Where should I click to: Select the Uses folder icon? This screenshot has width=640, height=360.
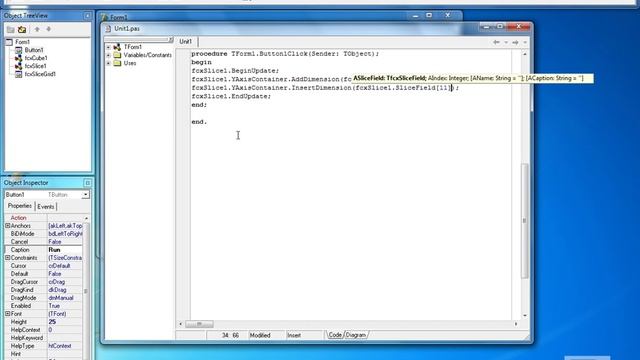pyautogui.click(x=117, y=63)
